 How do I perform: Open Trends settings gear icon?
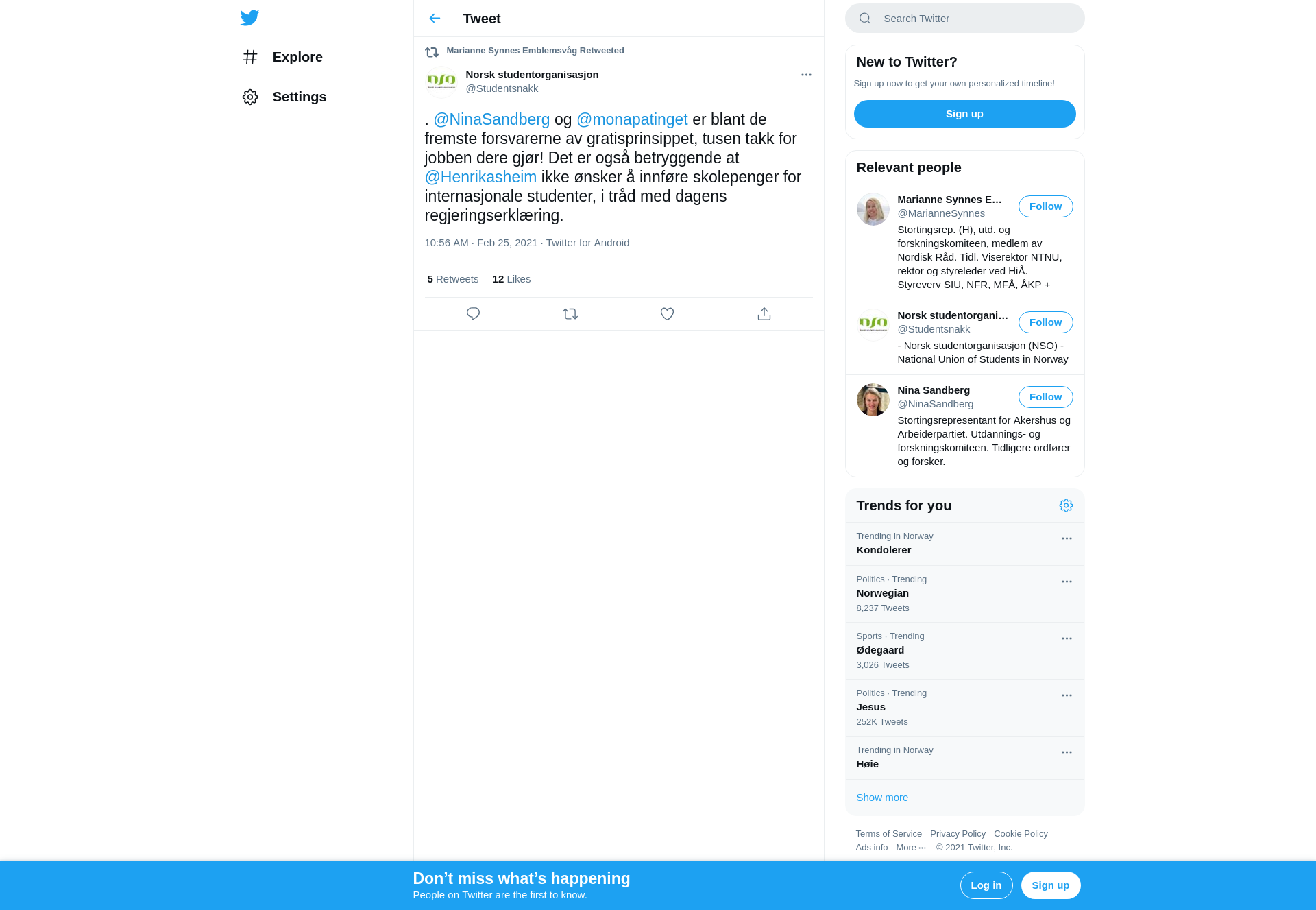pos(1066,505)
